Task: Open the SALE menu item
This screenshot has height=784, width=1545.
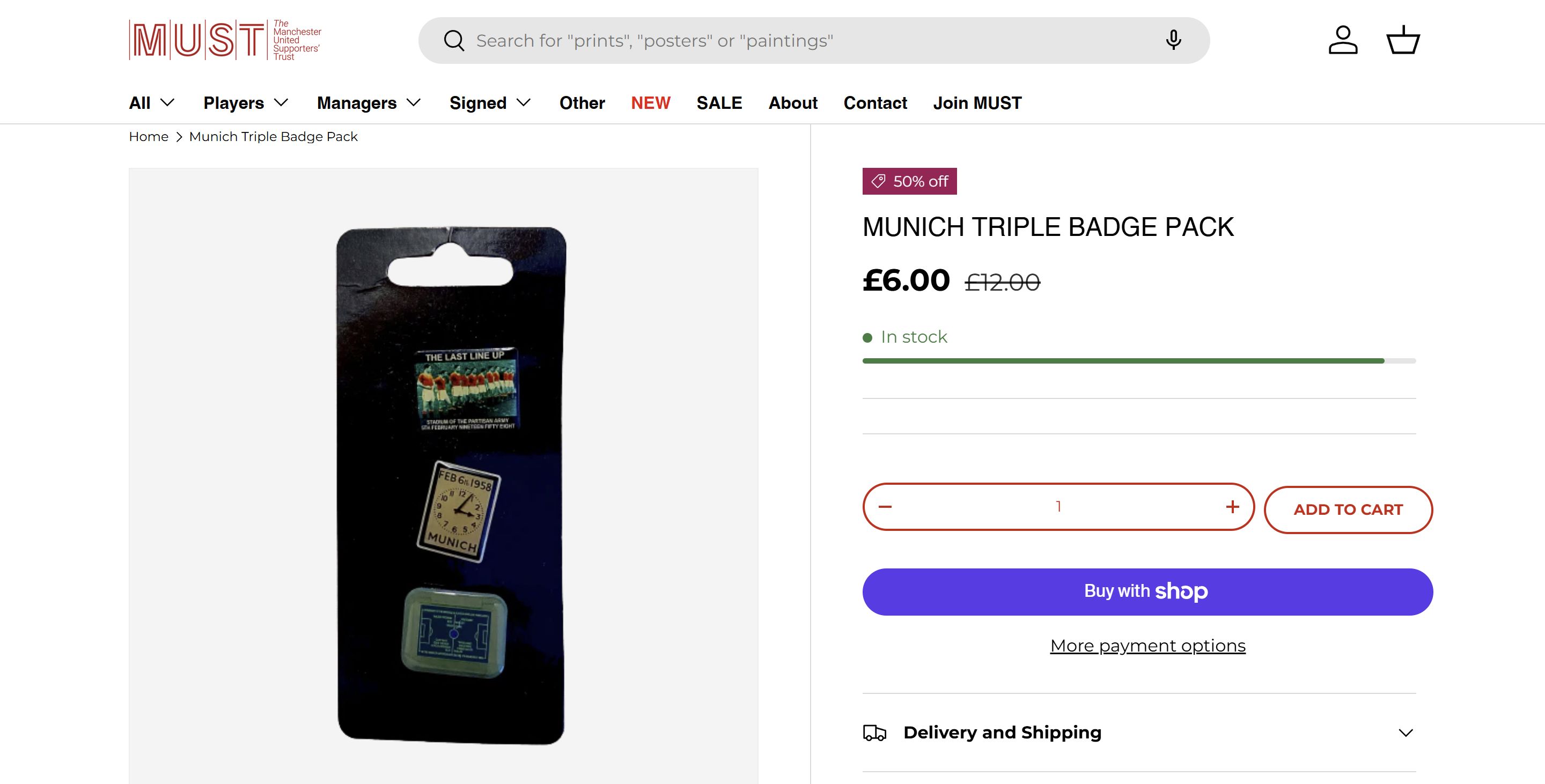Action: pos(719,103)
